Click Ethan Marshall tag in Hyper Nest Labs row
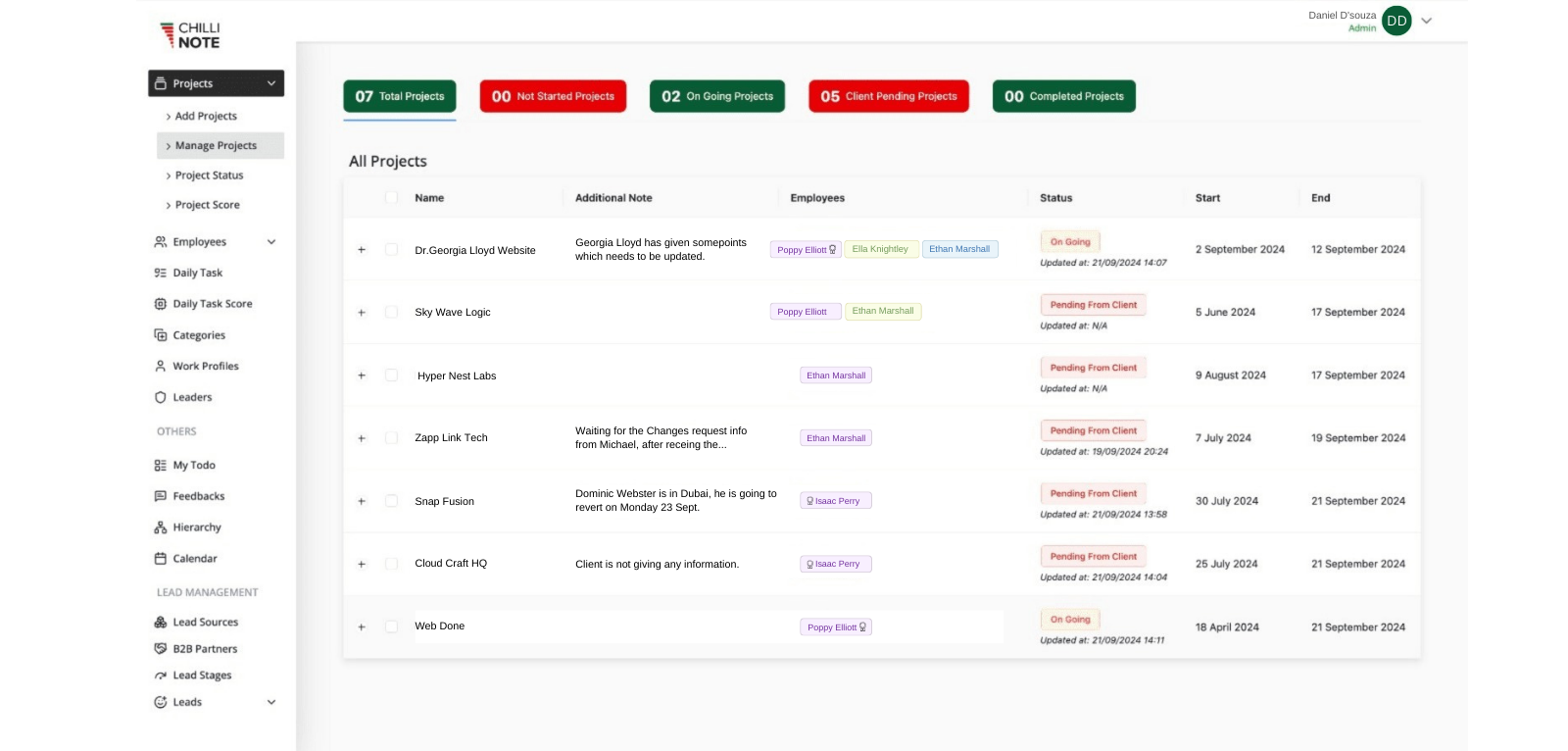 point(836,375)
